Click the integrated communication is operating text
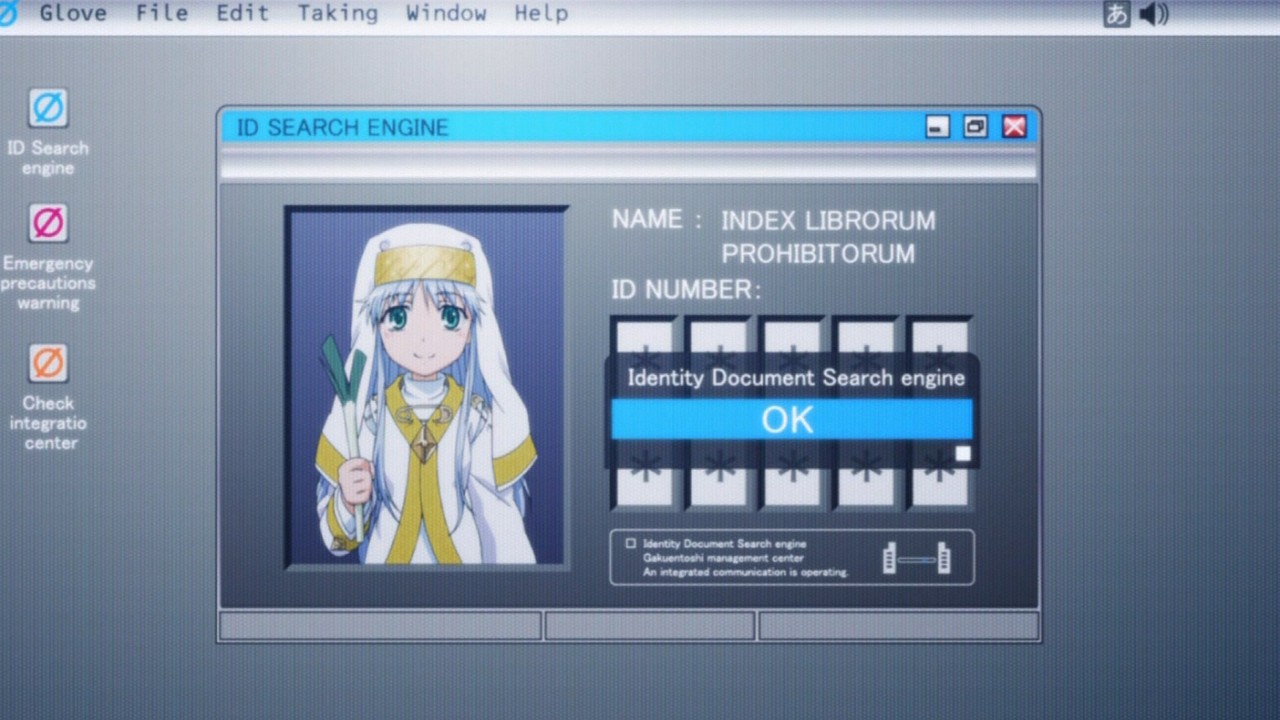Viewport: 1280px width, 720px height. click(746, 572)
